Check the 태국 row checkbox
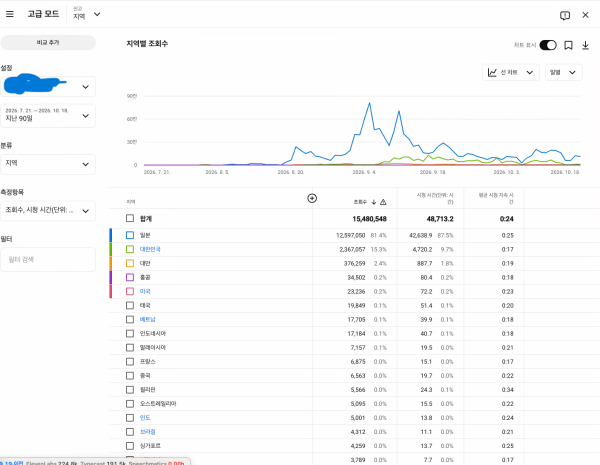The image size is (600, 465). pos(130,305)
